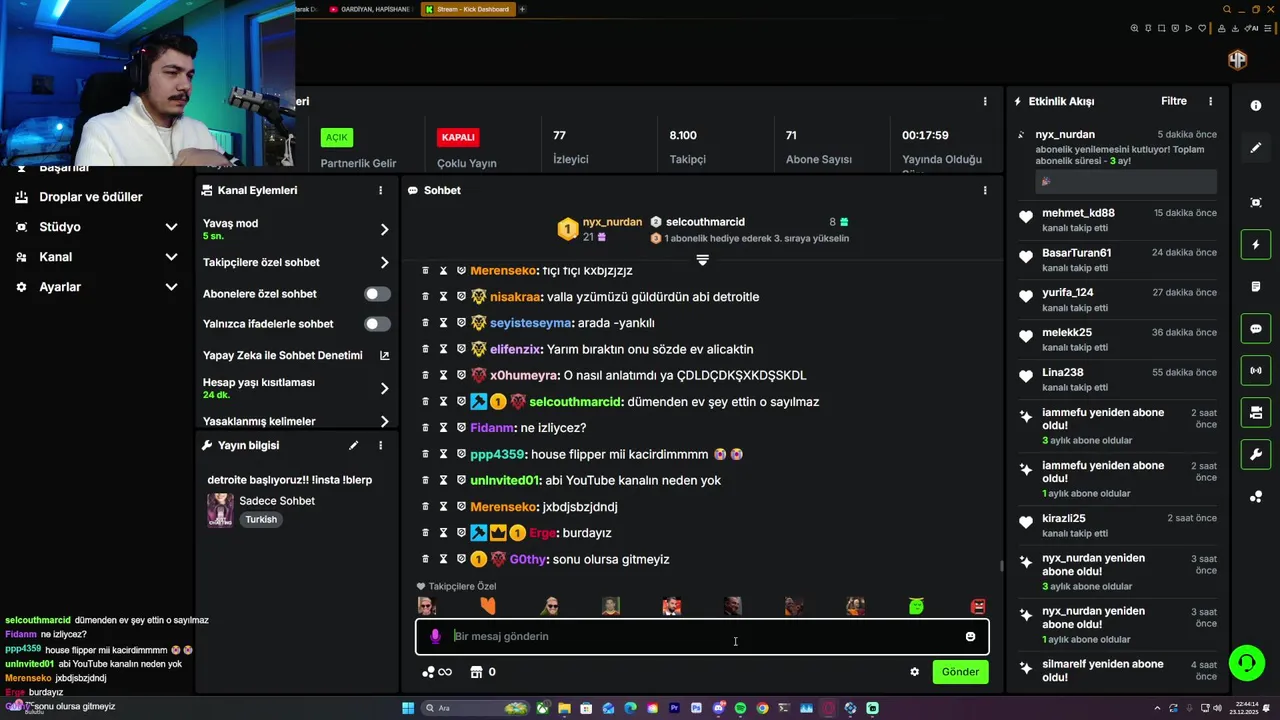Open the green headset support button
Viewport: 1280px width, 720px height.
(1246, 662)
